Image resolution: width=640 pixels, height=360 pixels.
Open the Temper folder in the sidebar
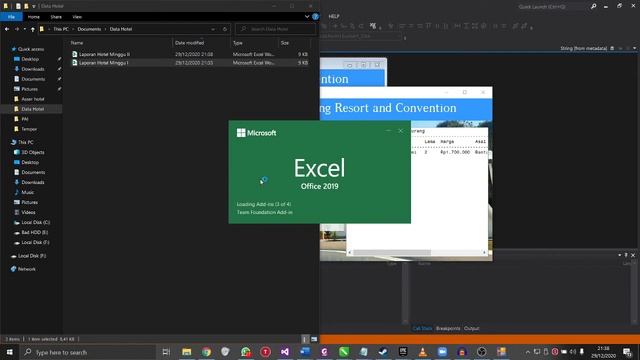click(29, 129)
